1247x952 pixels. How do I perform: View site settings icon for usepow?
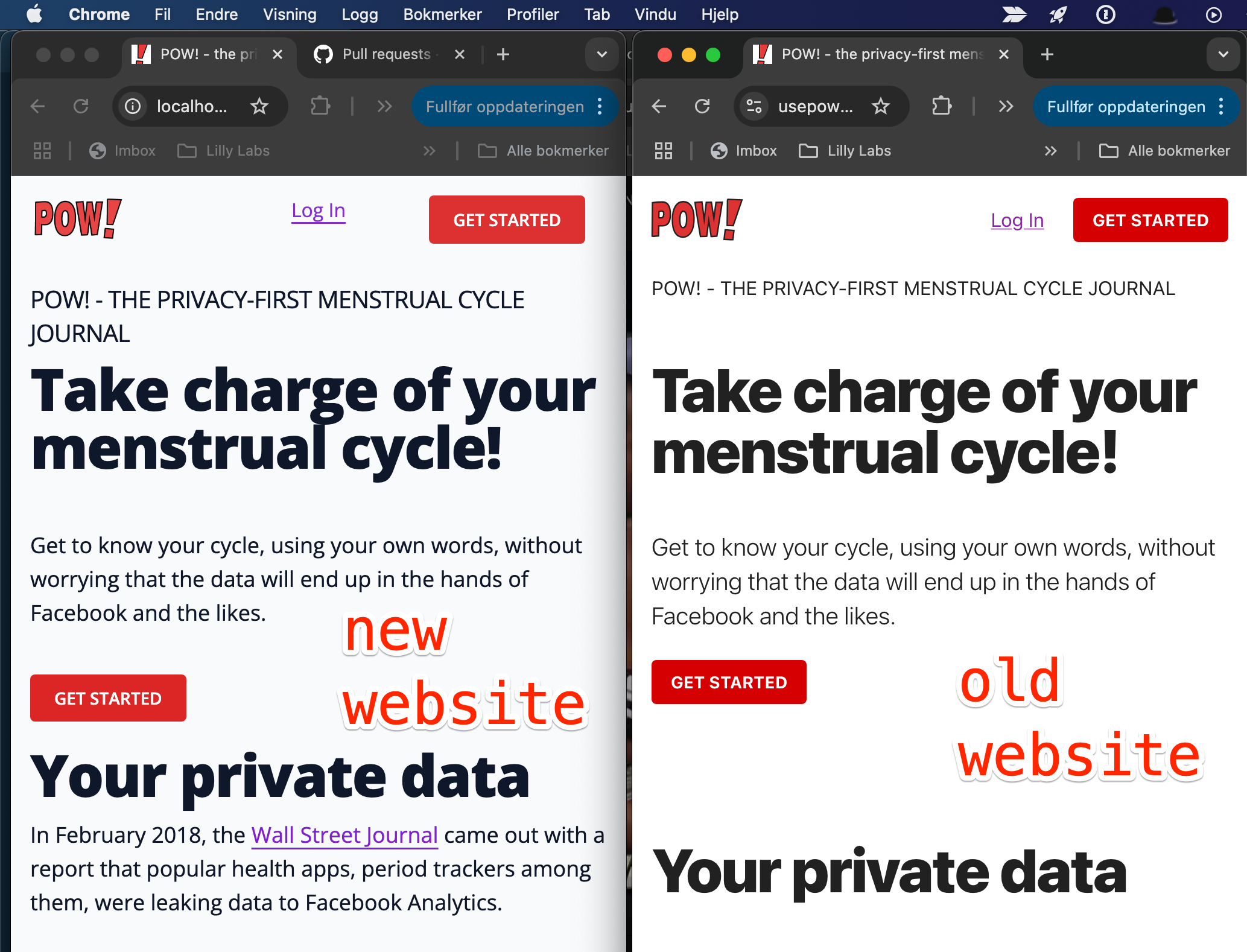click(x=754, y=107)
